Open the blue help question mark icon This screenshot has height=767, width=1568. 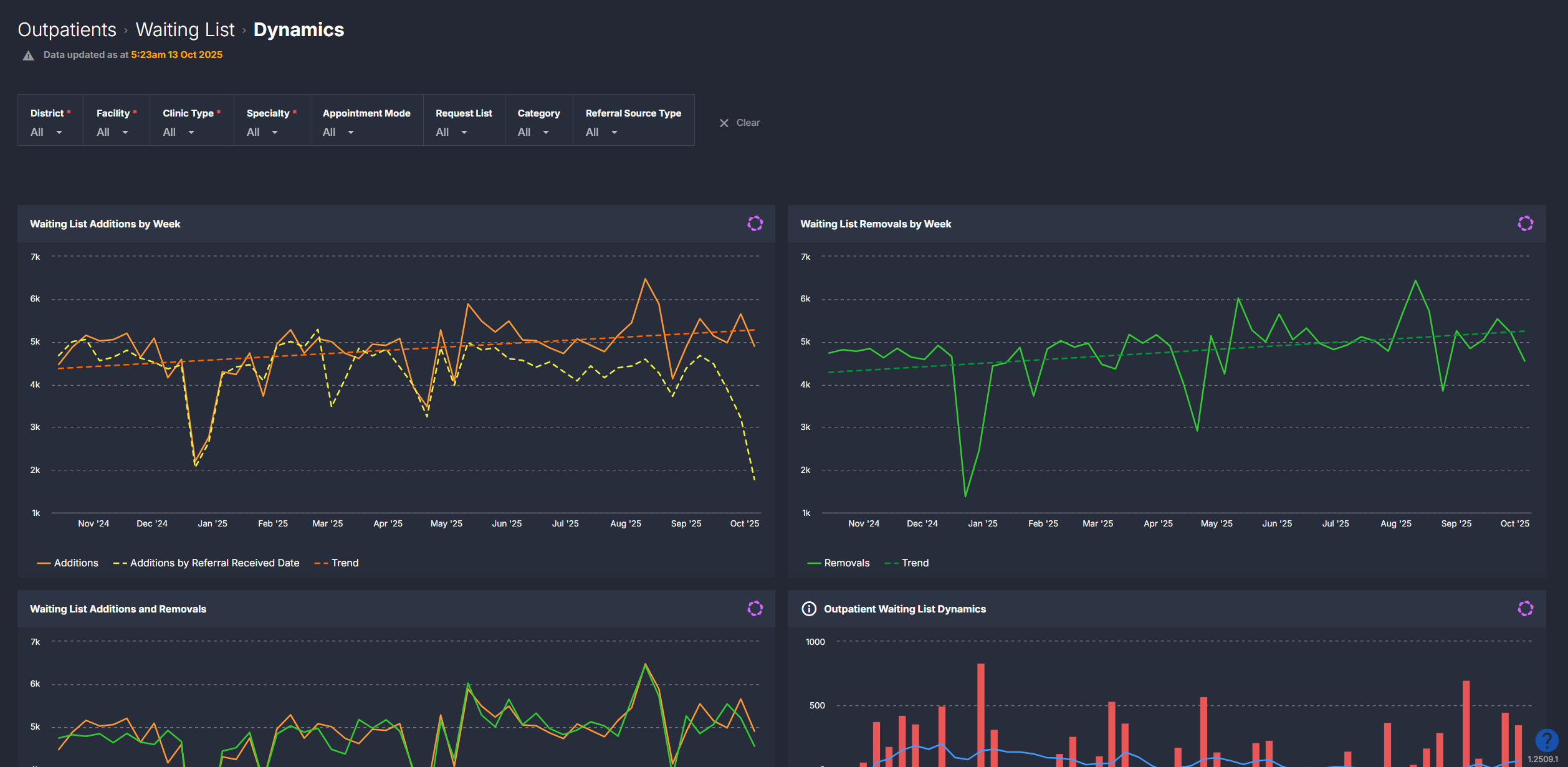coord(1546,740)
